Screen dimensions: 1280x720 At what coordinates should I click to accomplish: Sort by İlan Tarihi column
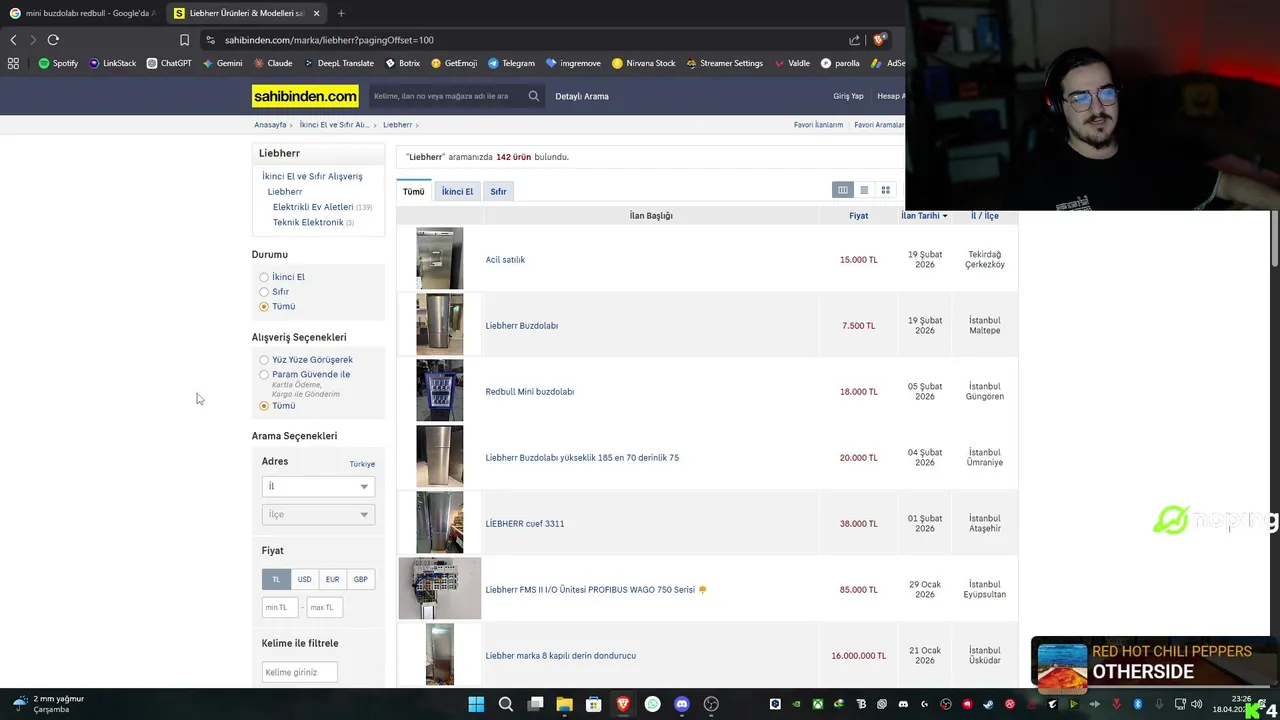pos(924,216)
